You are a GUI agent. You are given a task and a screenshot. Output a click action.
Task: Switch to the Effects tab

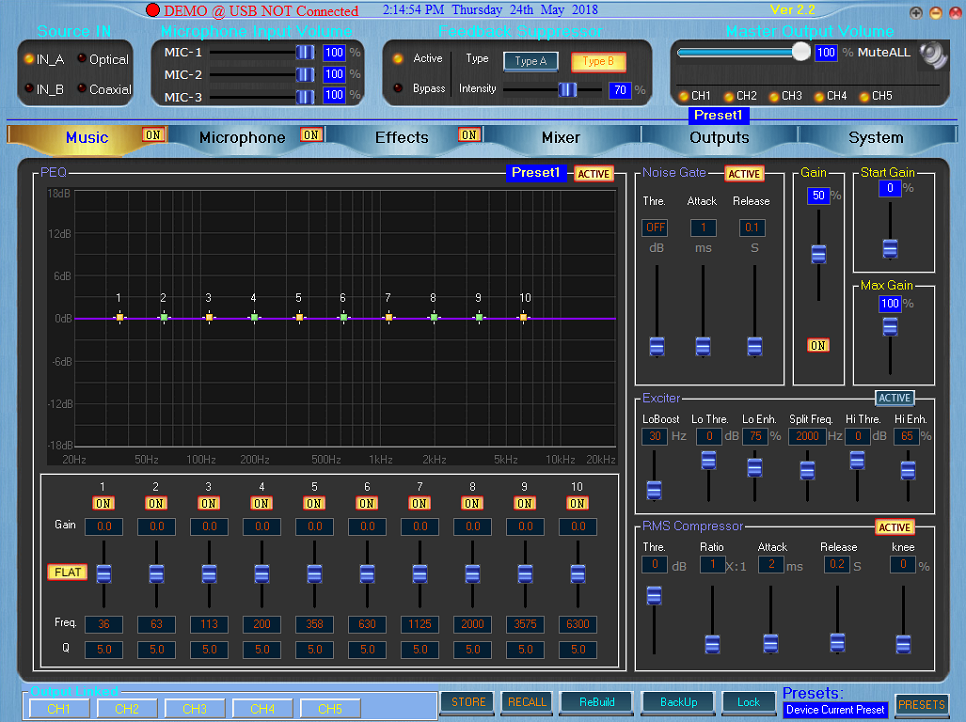click(402, 137)
